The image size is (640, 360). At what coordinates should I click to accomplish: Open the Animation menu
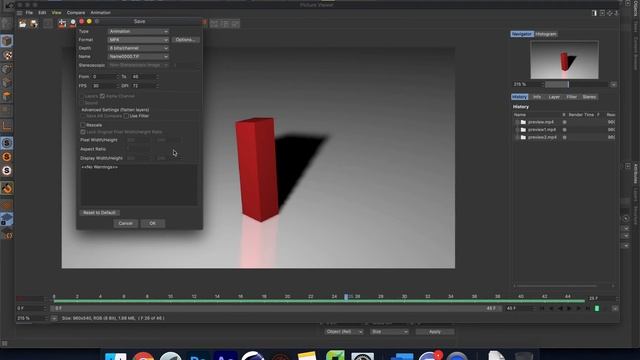100,13
